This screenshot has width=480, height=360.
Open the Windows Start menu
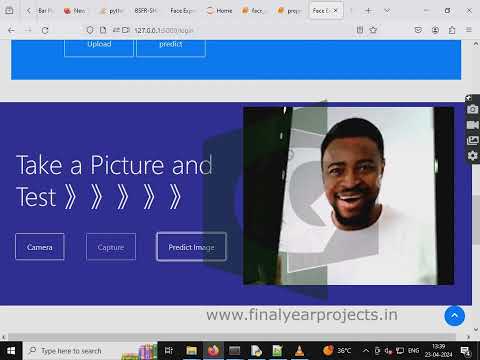pyautogui.click(x=11, y=351)
